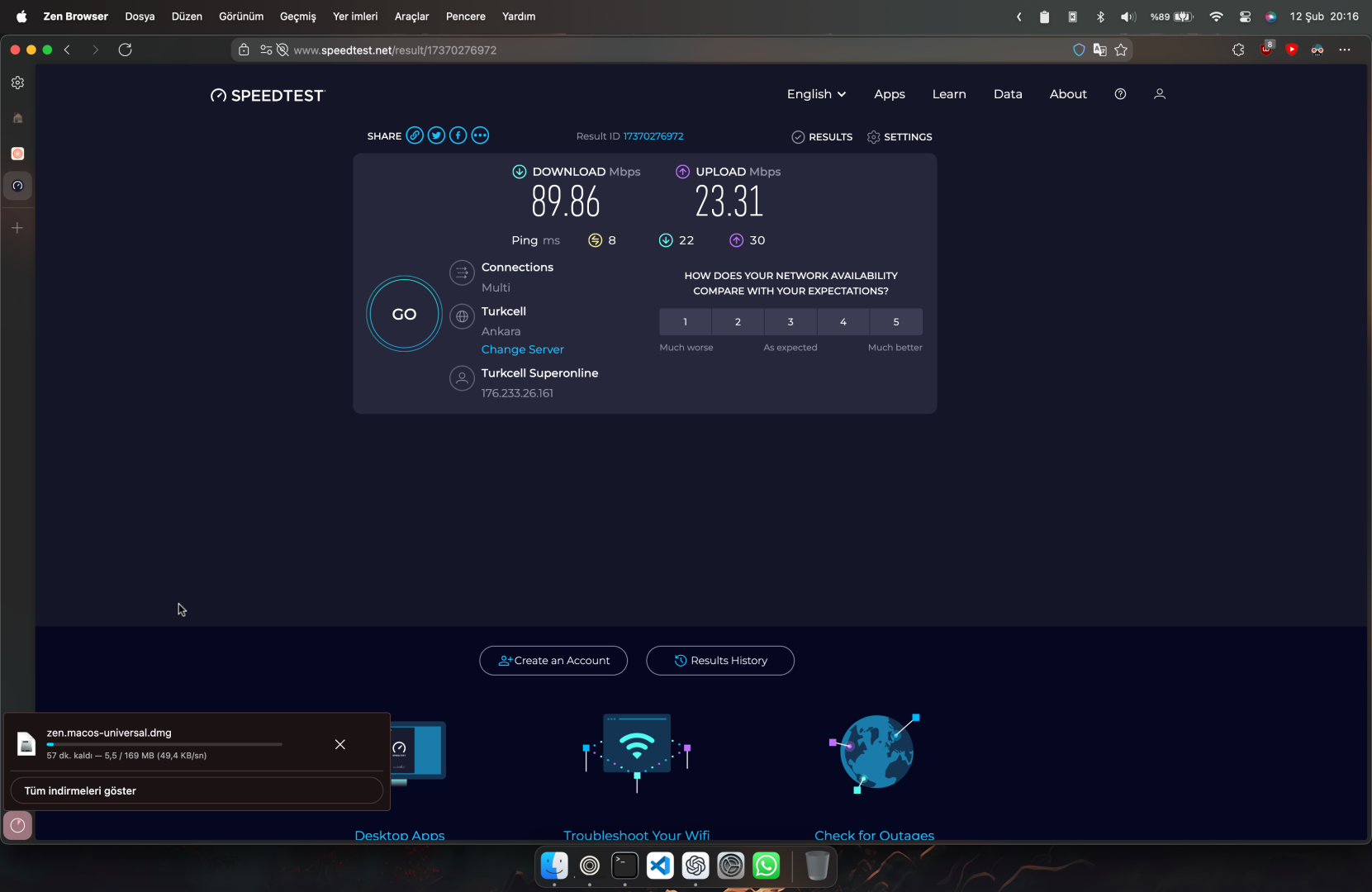Open the Data page in Speedtest navigation
The width and height of the screenshot is (1372, 892).
pos(1008,94)
